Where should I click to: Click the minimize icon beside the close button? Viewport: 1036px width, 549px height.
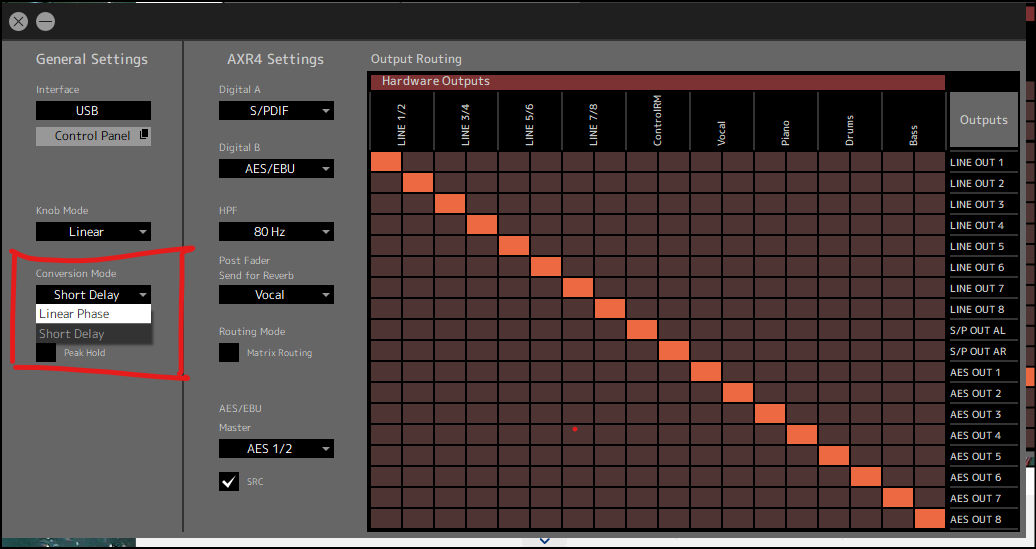(x=46, y=21)
